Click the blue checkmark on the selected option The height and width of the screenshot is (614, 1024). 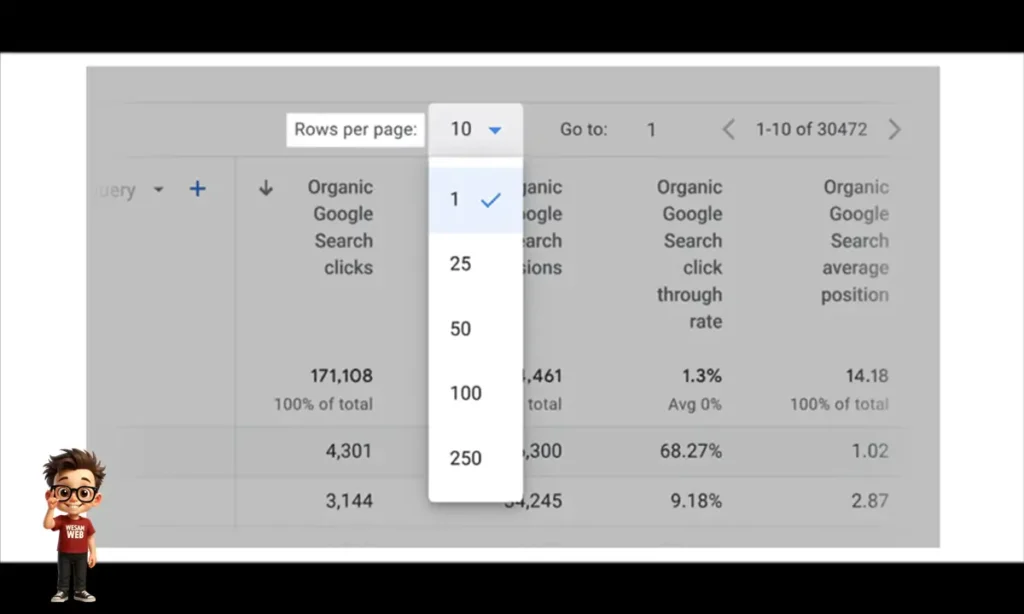click(490, 200)
